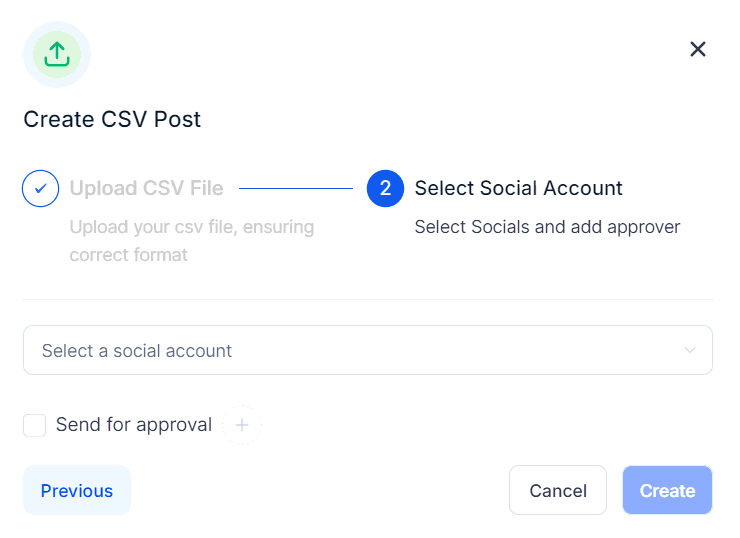The image size is (740, 538).
Task: Go back with the Previous button
Action: (x=77, y=490)
